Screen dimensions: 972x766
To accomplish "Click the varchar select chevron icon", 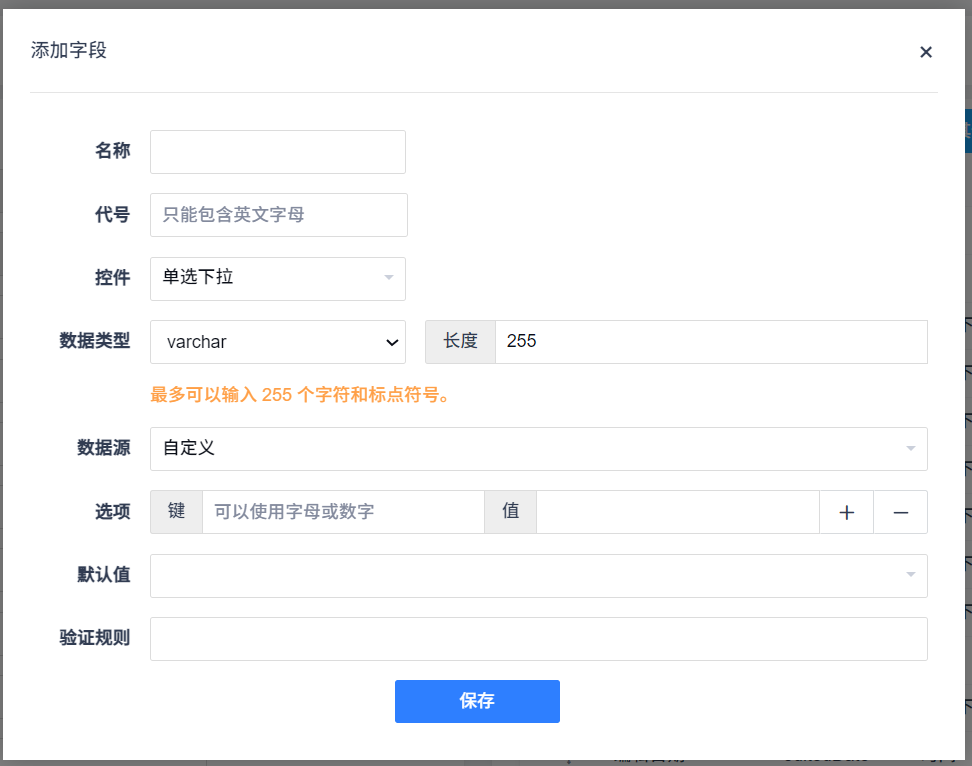I will point(392,342).
